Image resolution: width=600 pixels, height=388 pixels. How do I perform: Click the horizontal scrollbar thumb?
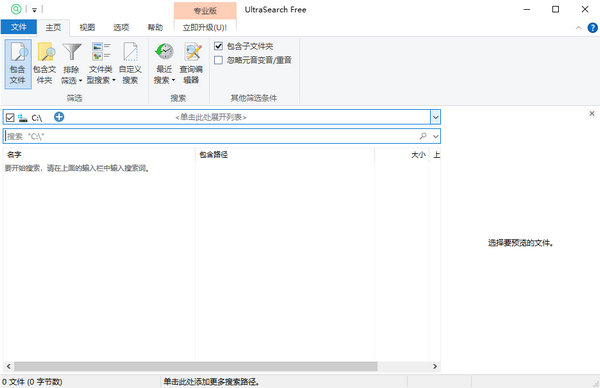[x=196, y=366]
